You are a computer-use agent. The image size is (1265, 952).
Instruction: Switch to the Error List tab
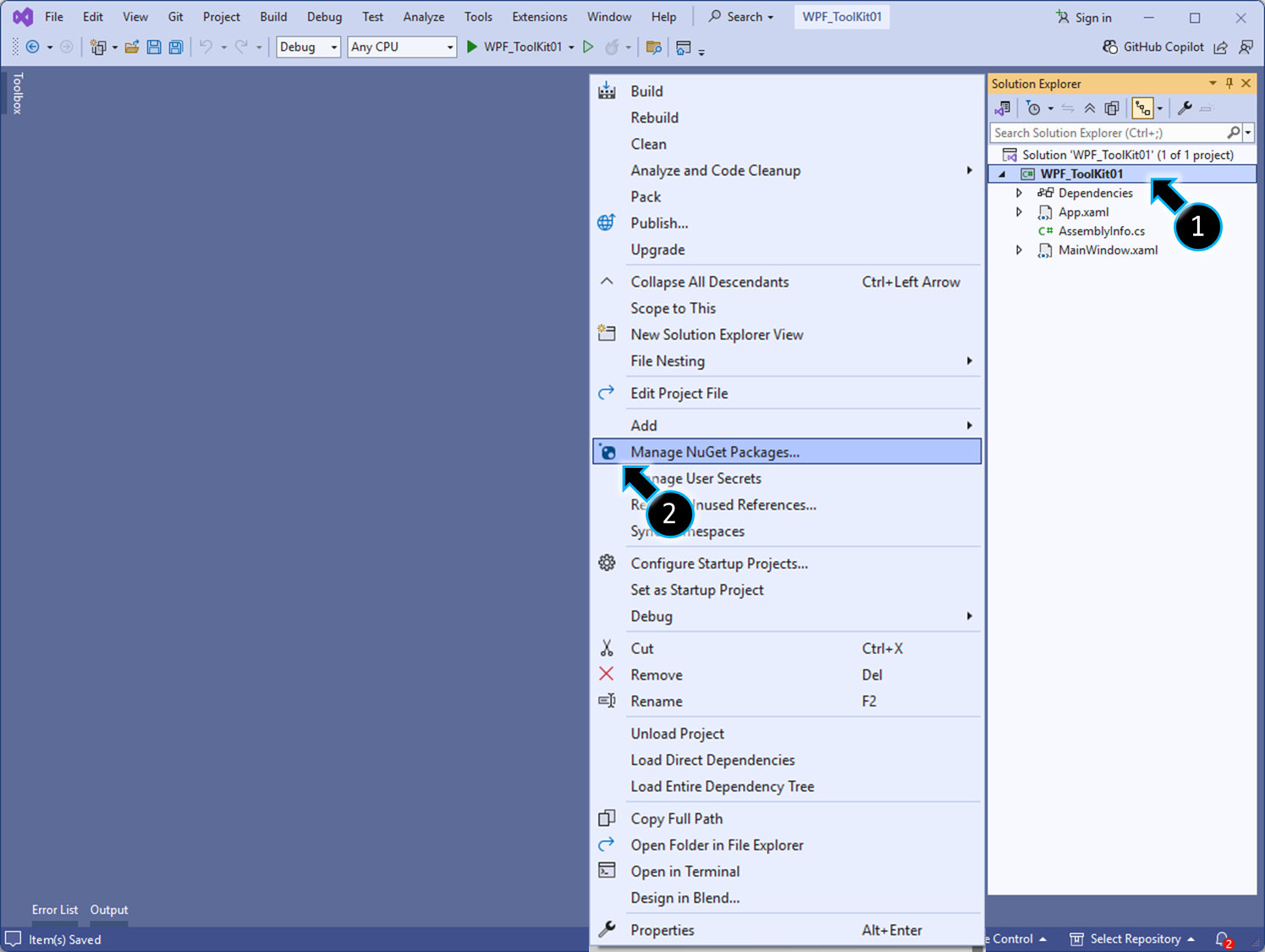tap(55, 911)
